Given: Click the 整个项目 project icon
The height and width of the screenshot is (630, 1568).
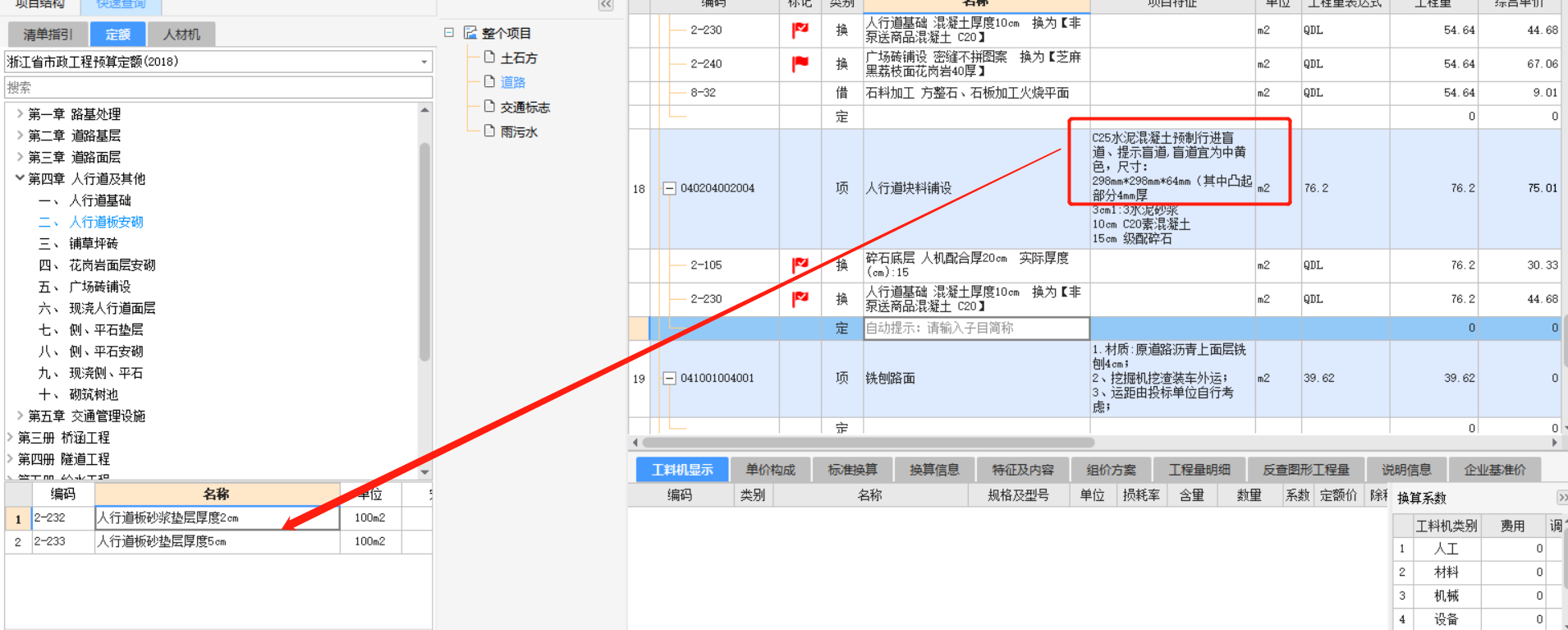Looking at the screenshot, I should (x=470, y=33).
